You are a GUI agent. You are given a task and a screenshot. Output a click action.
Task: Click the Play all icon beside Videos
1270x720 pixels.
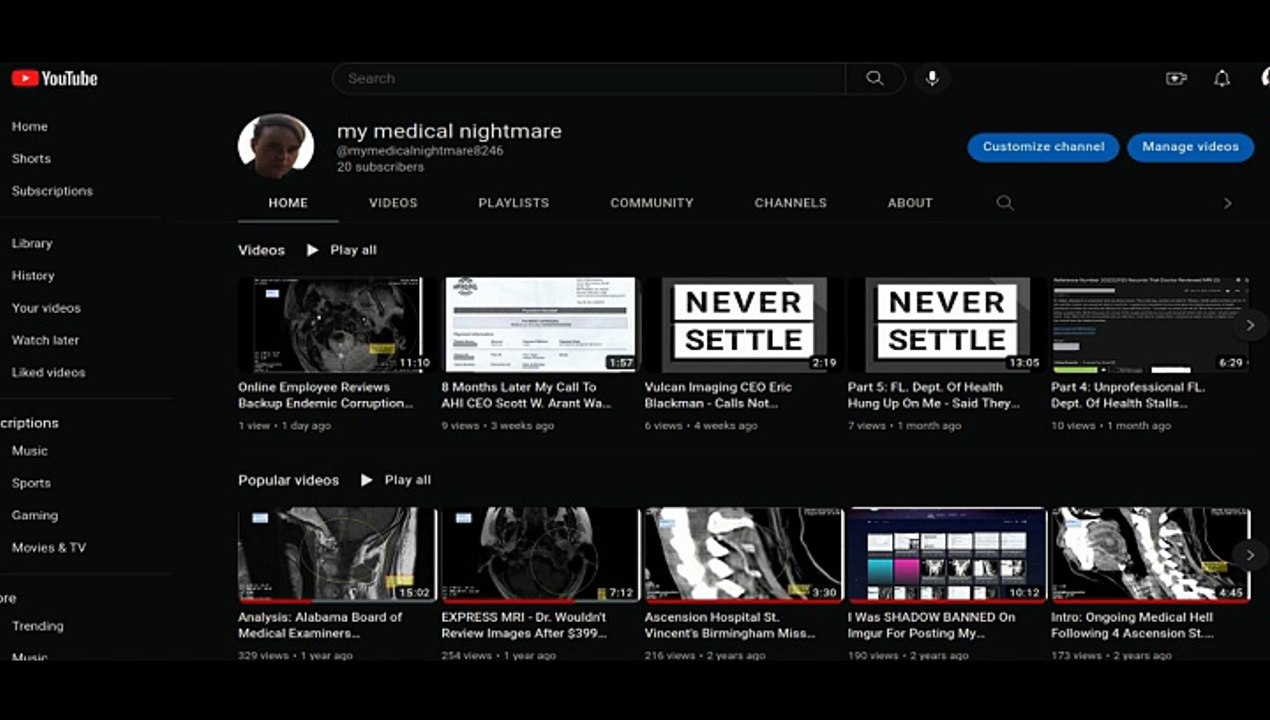pos(312,250)
